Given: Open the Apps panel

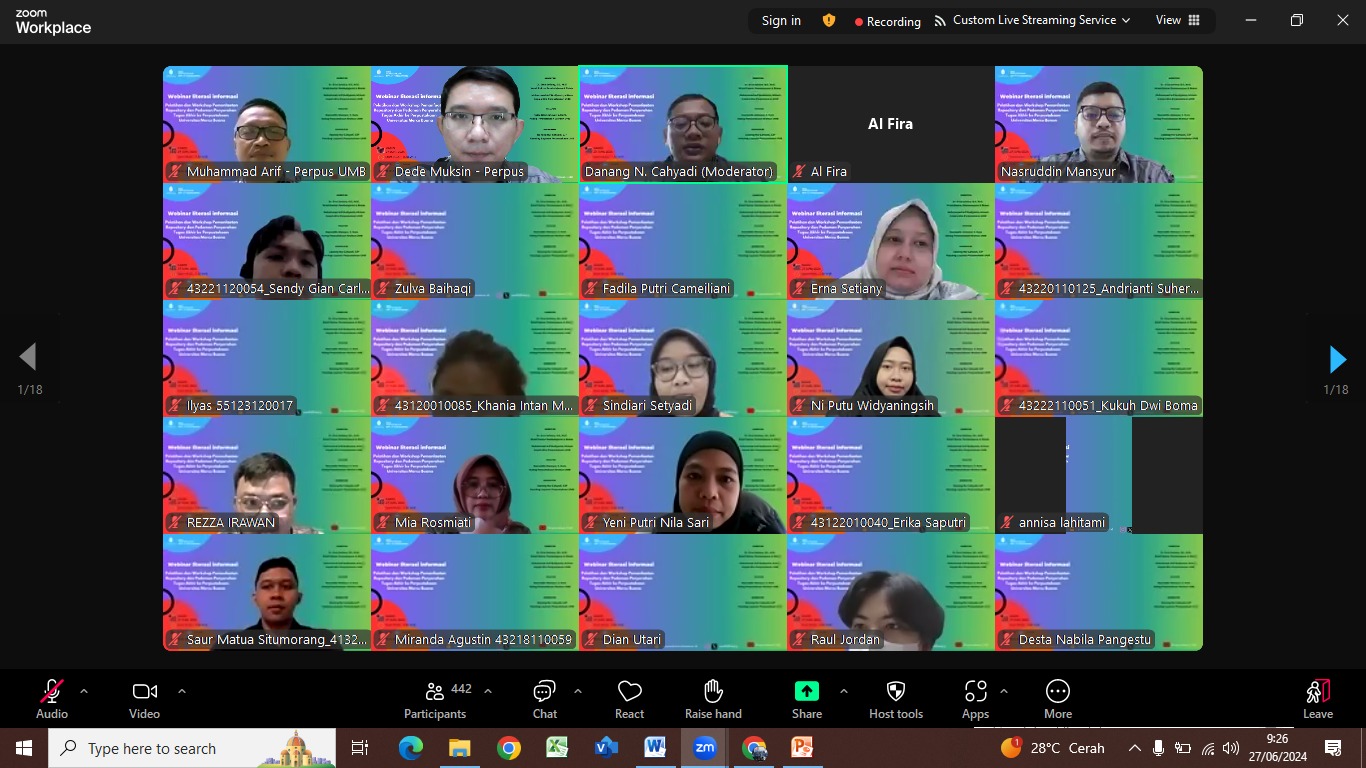Looking at the screenshot, I should [x=975, y=699].
